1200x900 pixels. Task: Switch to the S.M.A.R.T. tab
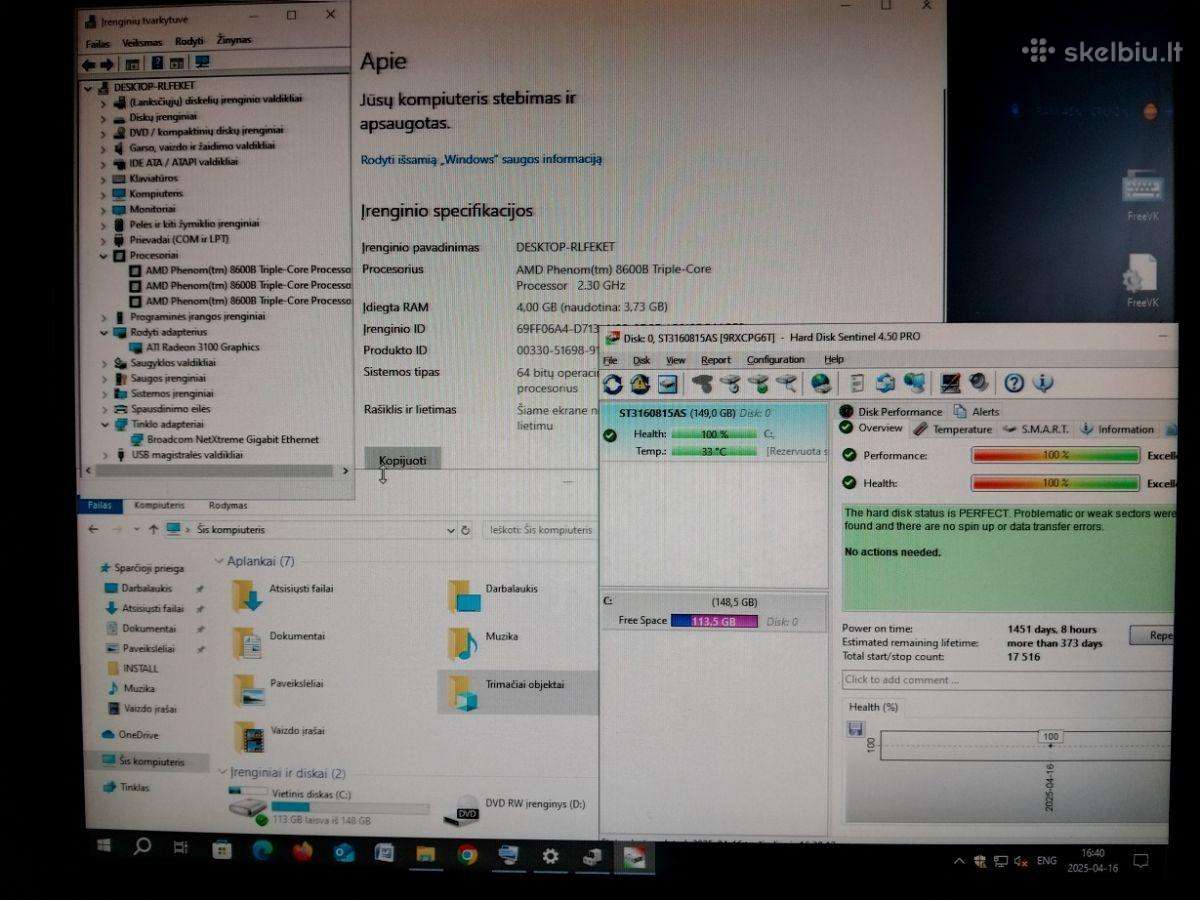pyautogui.click(x=1036, y=429)
